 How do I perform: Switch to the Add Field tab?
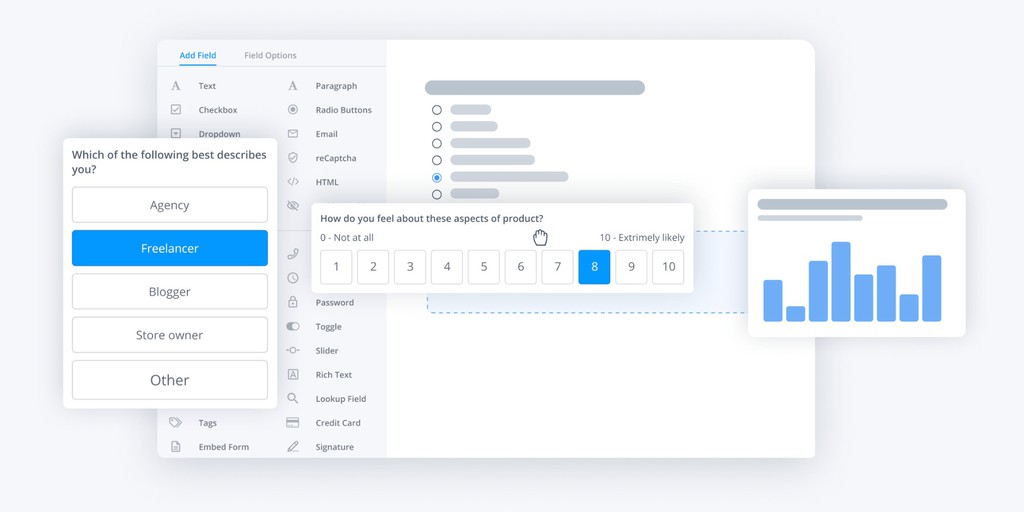point(198,56)
